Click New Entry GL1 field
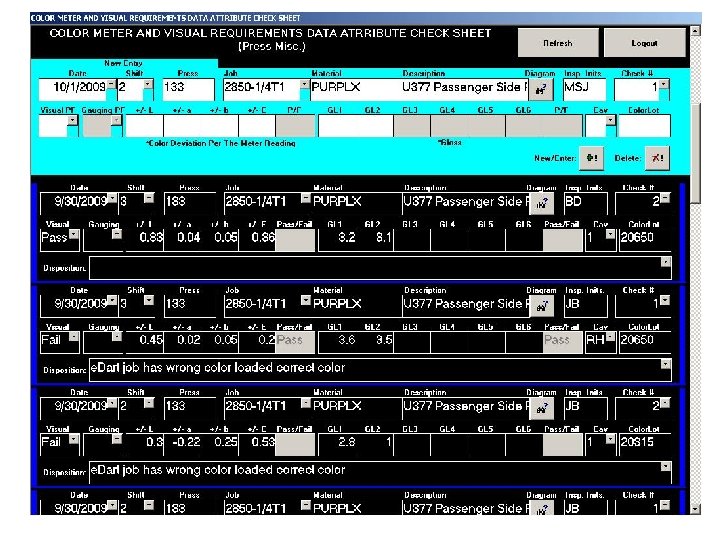This screenshot has width=720, height=540. point(337,126)
